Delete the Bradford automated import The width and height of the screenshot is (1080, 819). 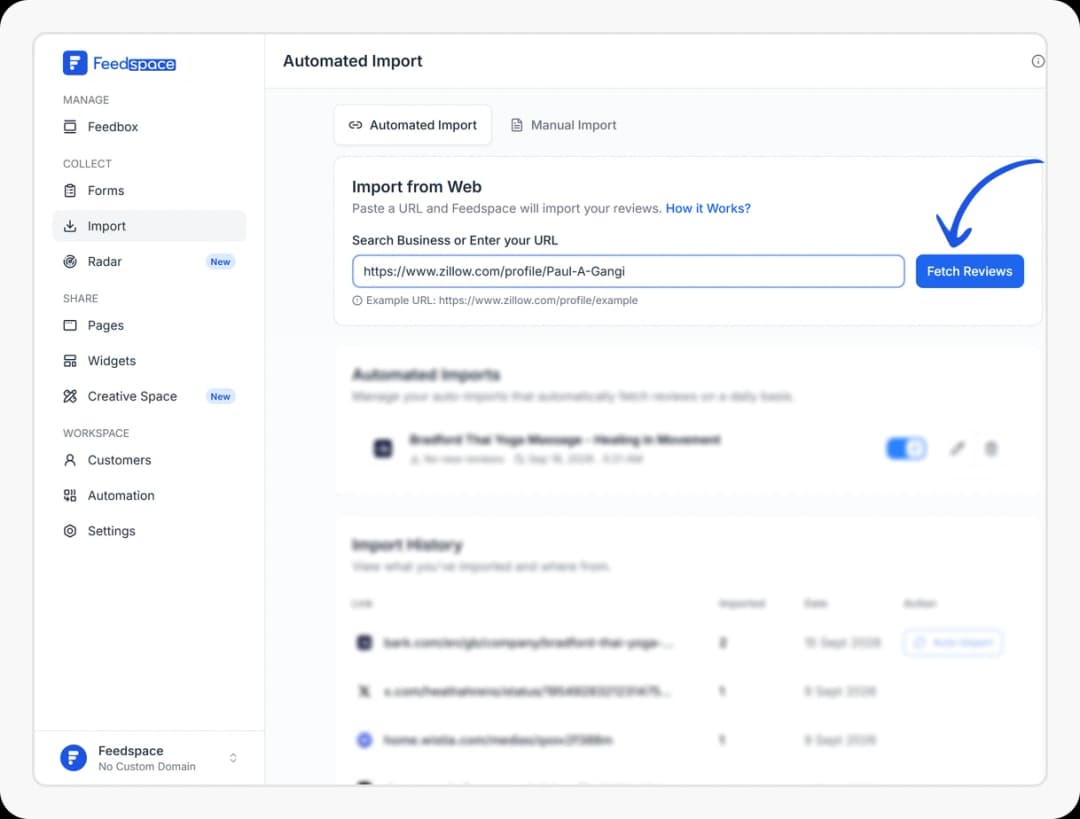click(990, 448)
